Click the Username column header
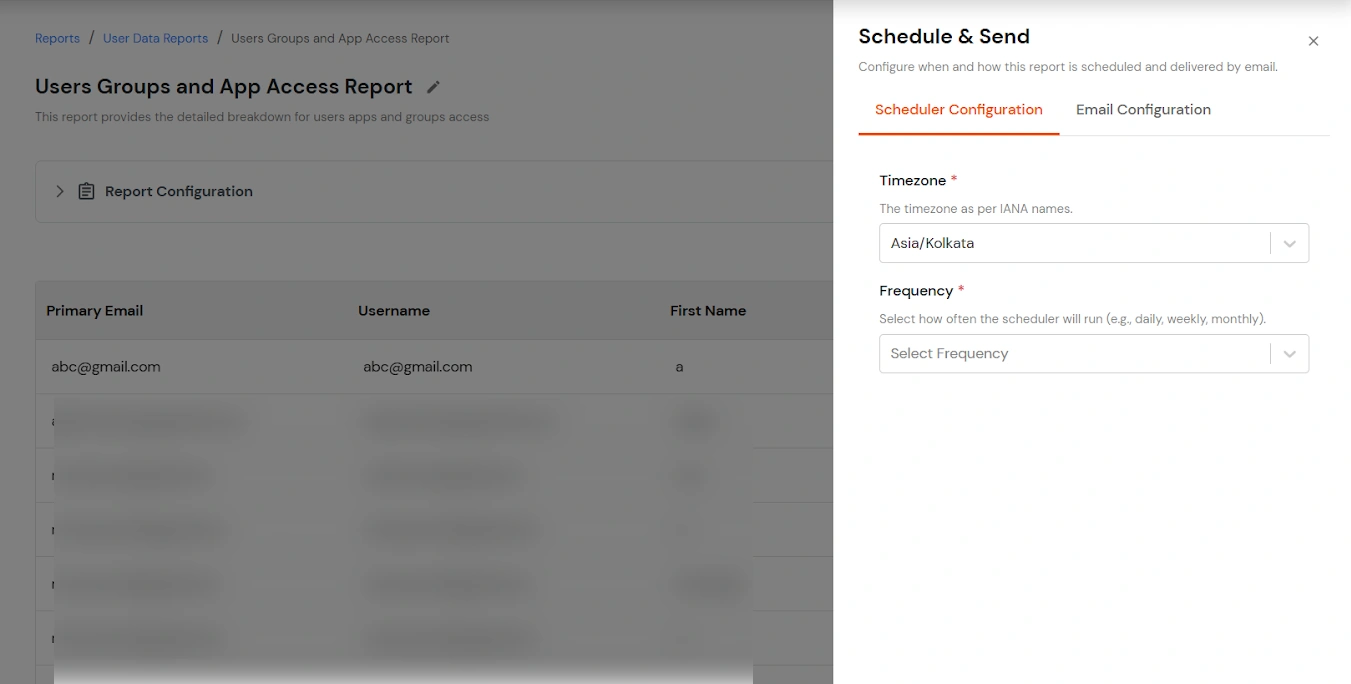The width and height of the screenshot is (1351, 684). 394,311
